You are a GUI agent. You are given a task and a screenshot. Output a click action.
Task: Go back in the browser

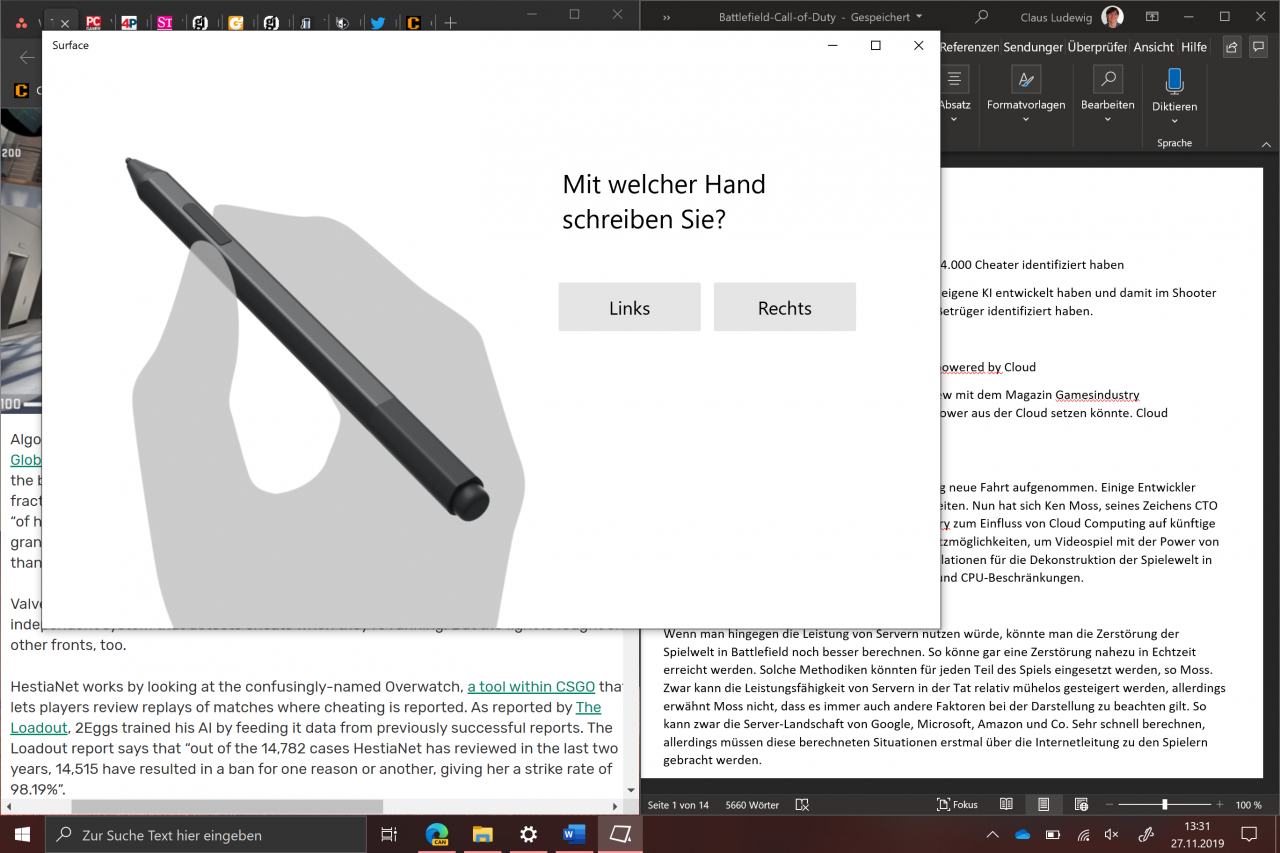point(27,57)
